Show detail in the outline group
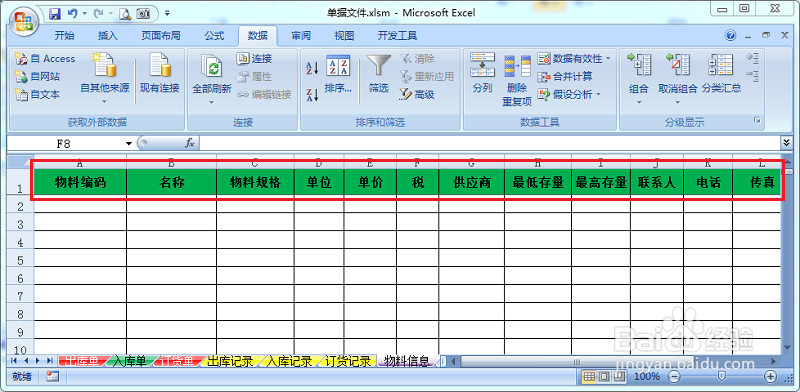800x392 pixels. [752, 58]
